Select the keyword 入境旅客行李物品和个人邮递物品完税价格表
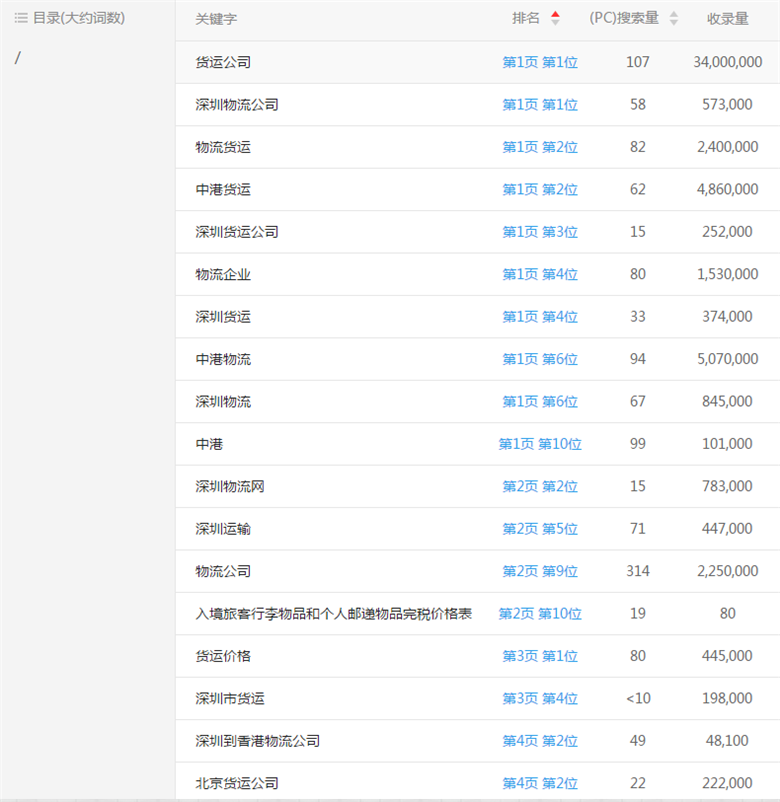 click(x=333, y=614)
